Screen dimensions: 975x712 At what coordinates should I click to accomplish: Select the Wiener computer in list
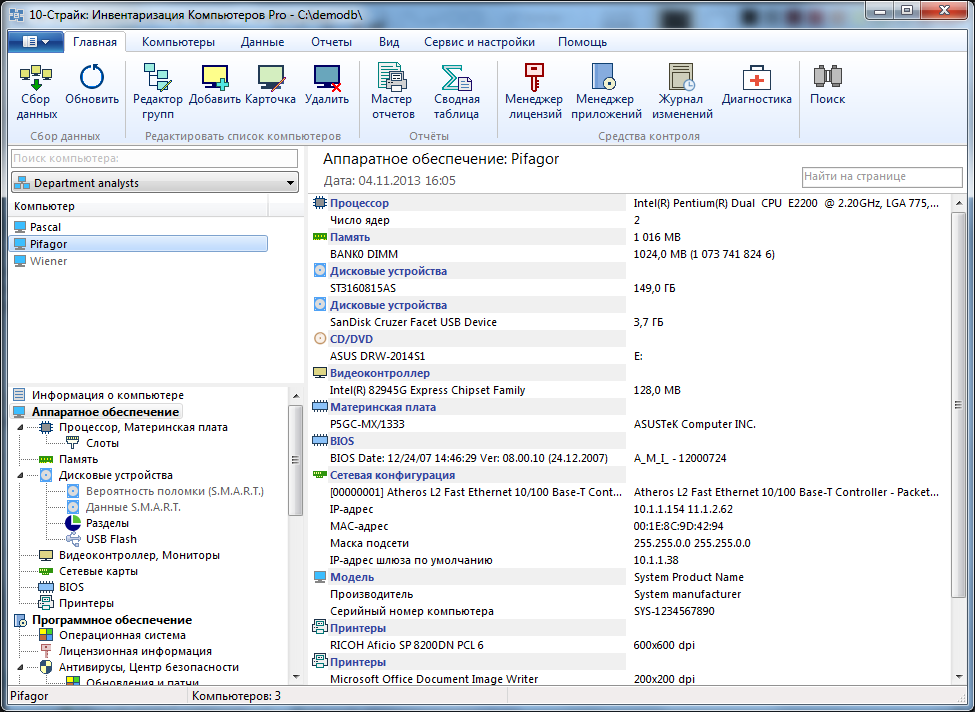tap(49, 261)
